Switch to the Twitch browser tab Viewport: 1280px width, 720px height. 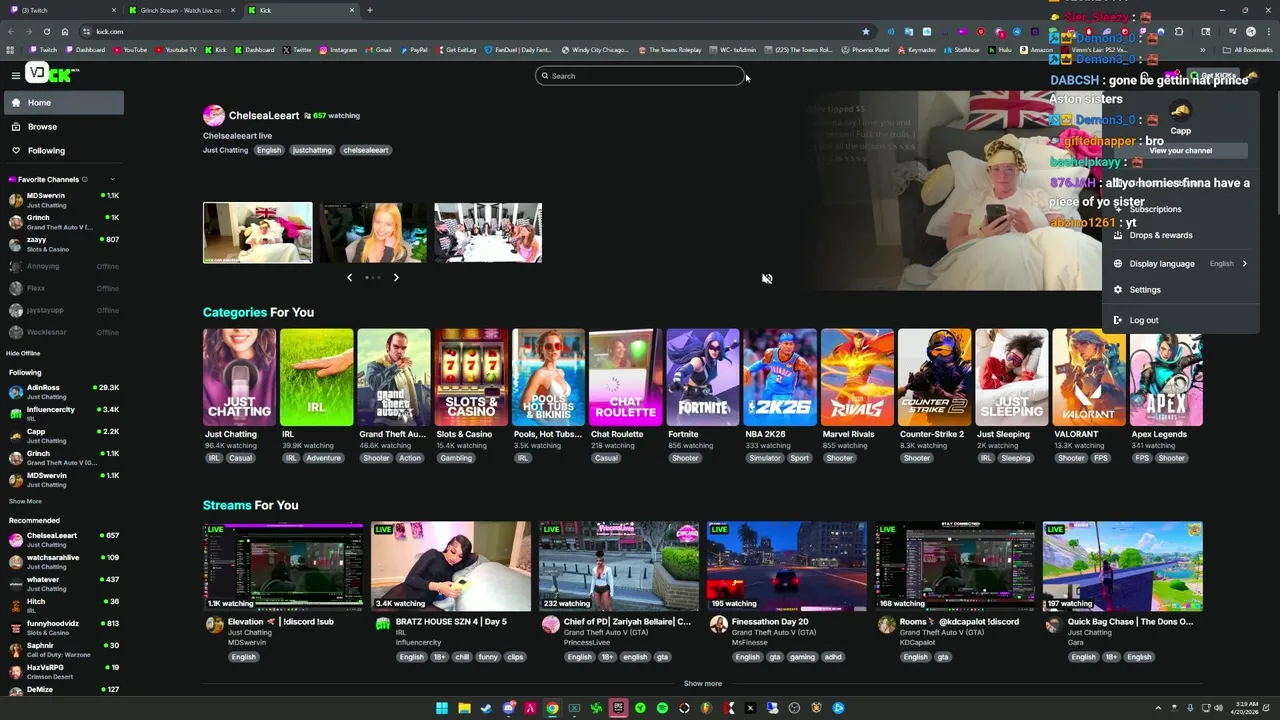coord(60,10)
